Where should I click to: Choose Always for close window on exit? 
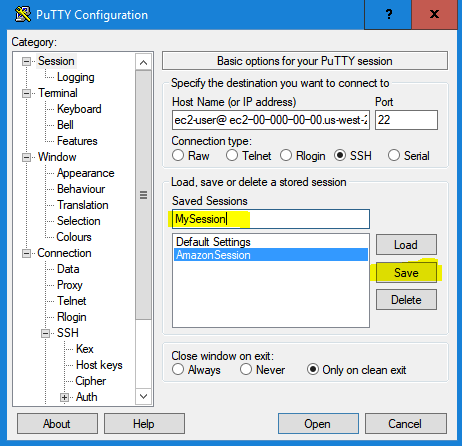tap(178, 369)
